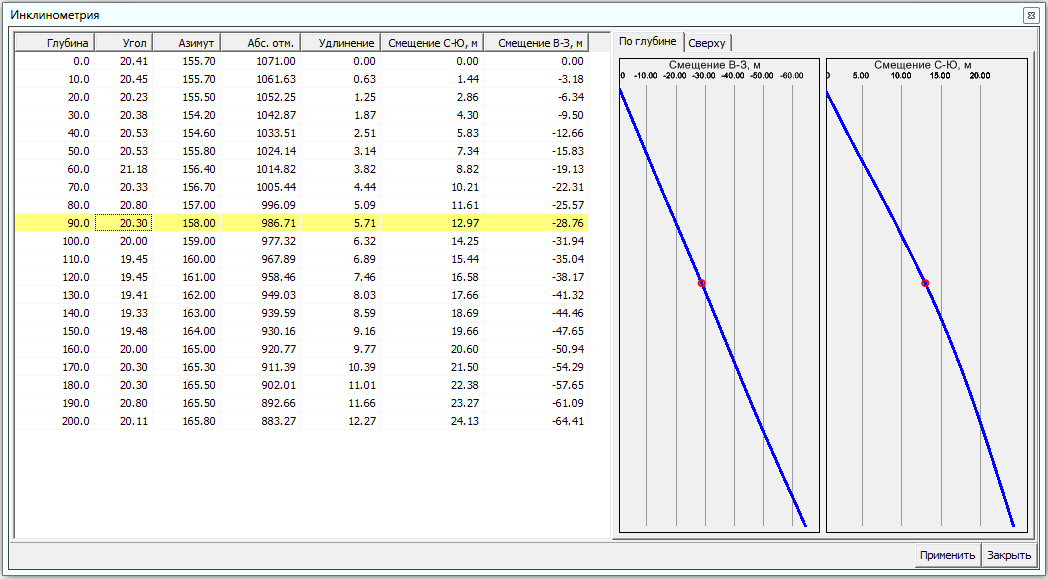Close the Инклинометрия window
This screenshot has width=1048, height=579.
click(x=1031, y=15)
